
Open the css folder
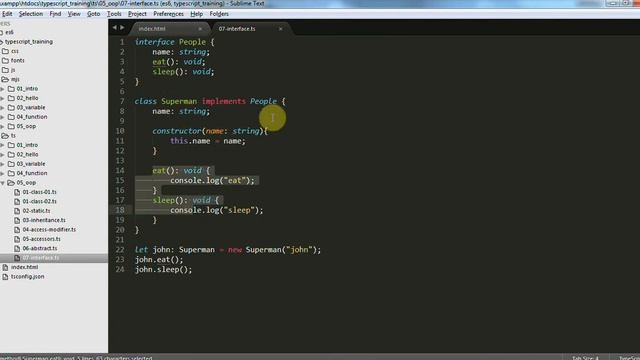click(15, 51)
